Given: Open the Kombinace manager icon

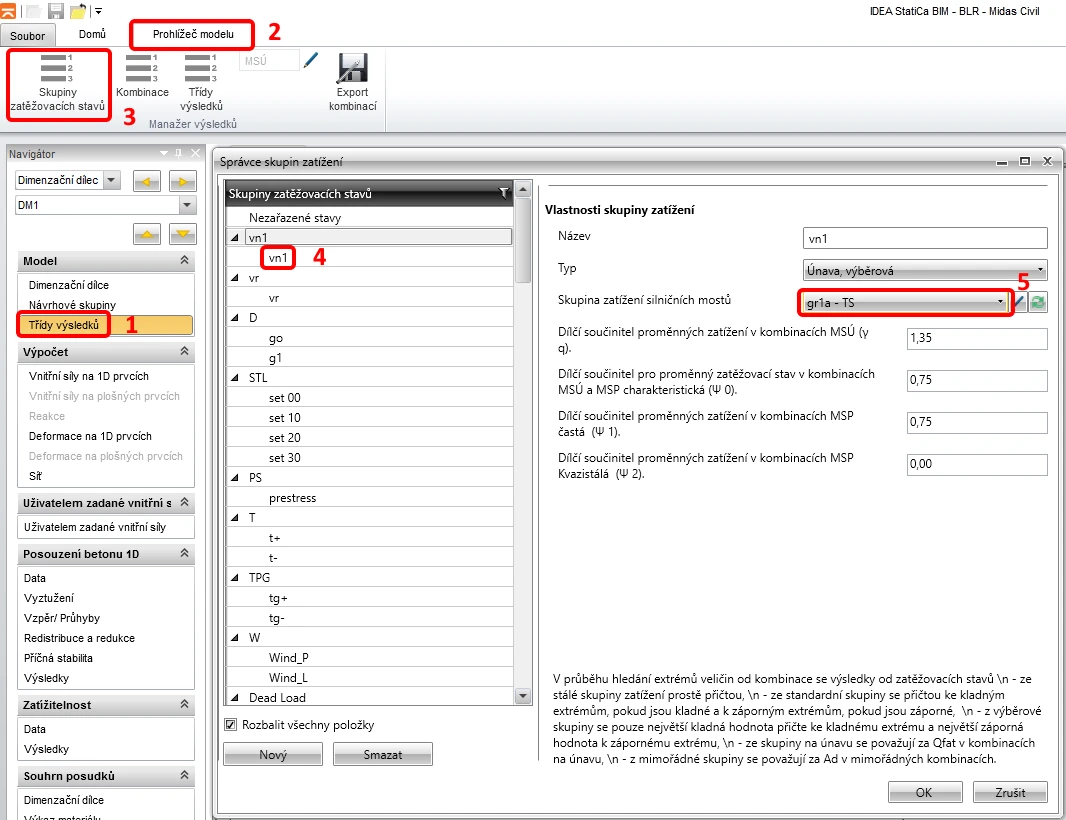Looking at the screenshot, I should (x=142, y=76).
